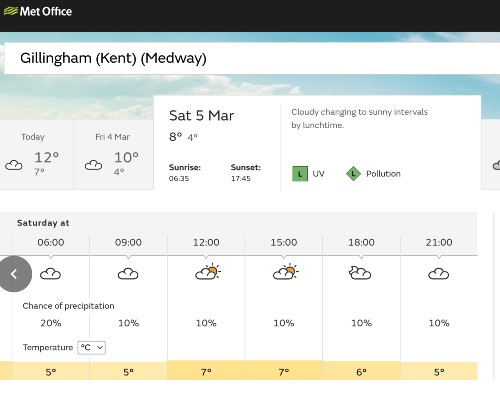Select the Fri 4 Mar forecast tab
Image resolution: width=500 pixels, height=396 pixels.
point(114,155)
